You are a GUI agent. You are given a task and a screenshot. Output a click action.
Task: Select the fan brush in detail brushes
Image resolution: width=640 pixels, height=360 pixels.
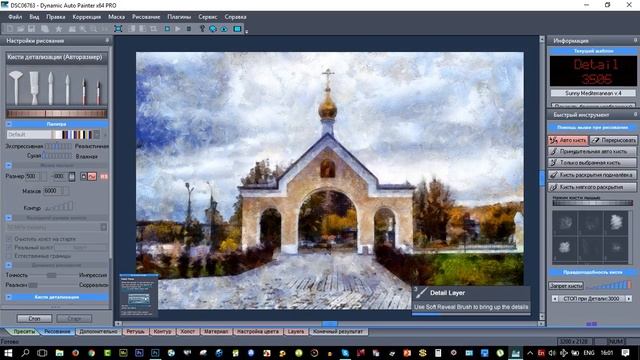(x=16, y=87)
